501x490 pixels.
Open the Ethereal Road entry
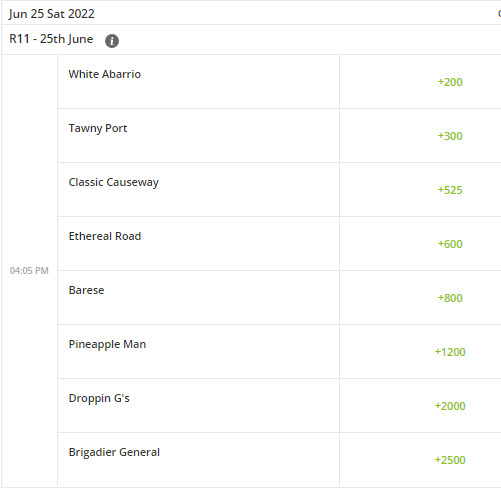point(105,236)
